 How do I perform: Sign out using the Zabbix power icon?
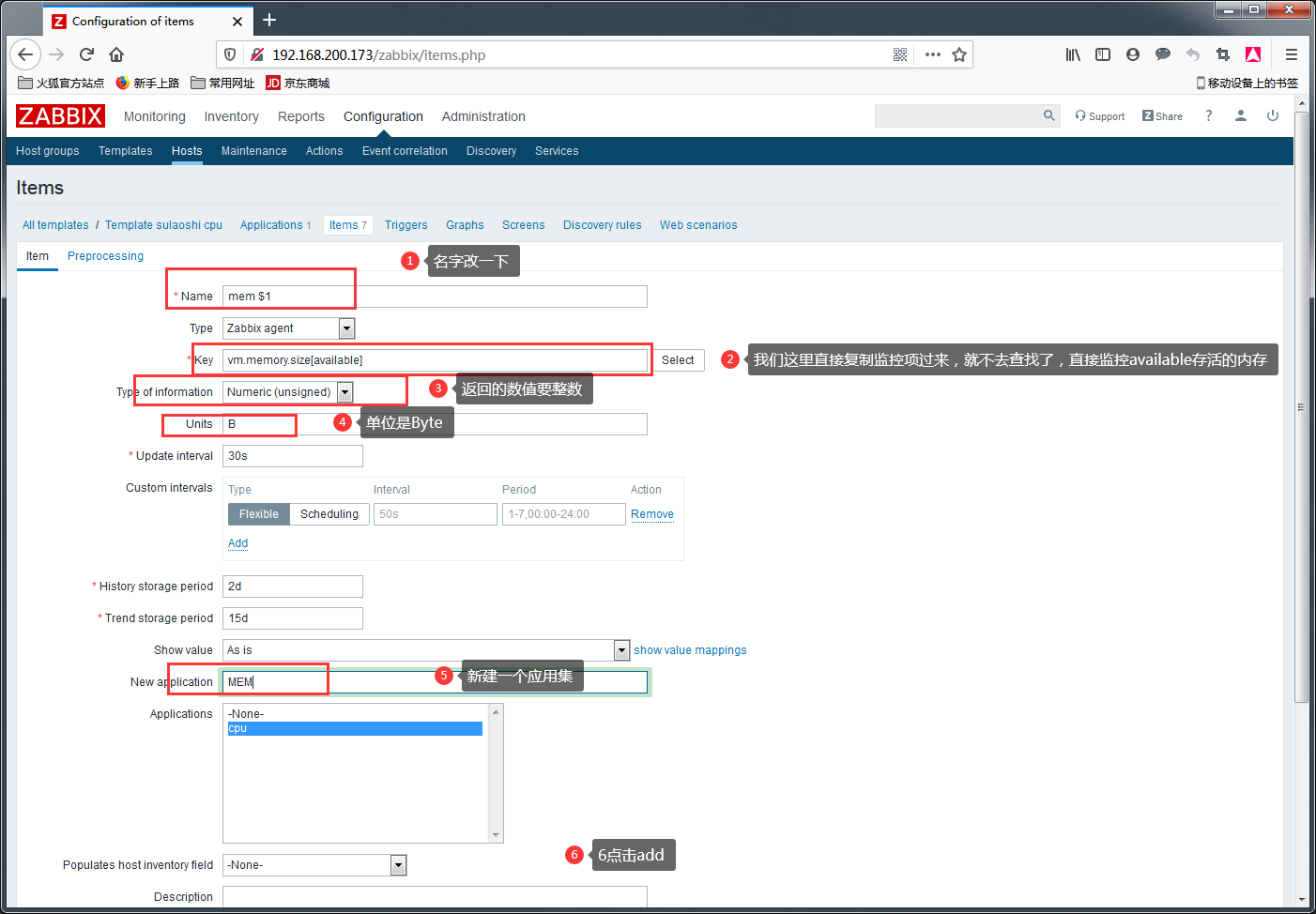click(x=1273, y=115)
